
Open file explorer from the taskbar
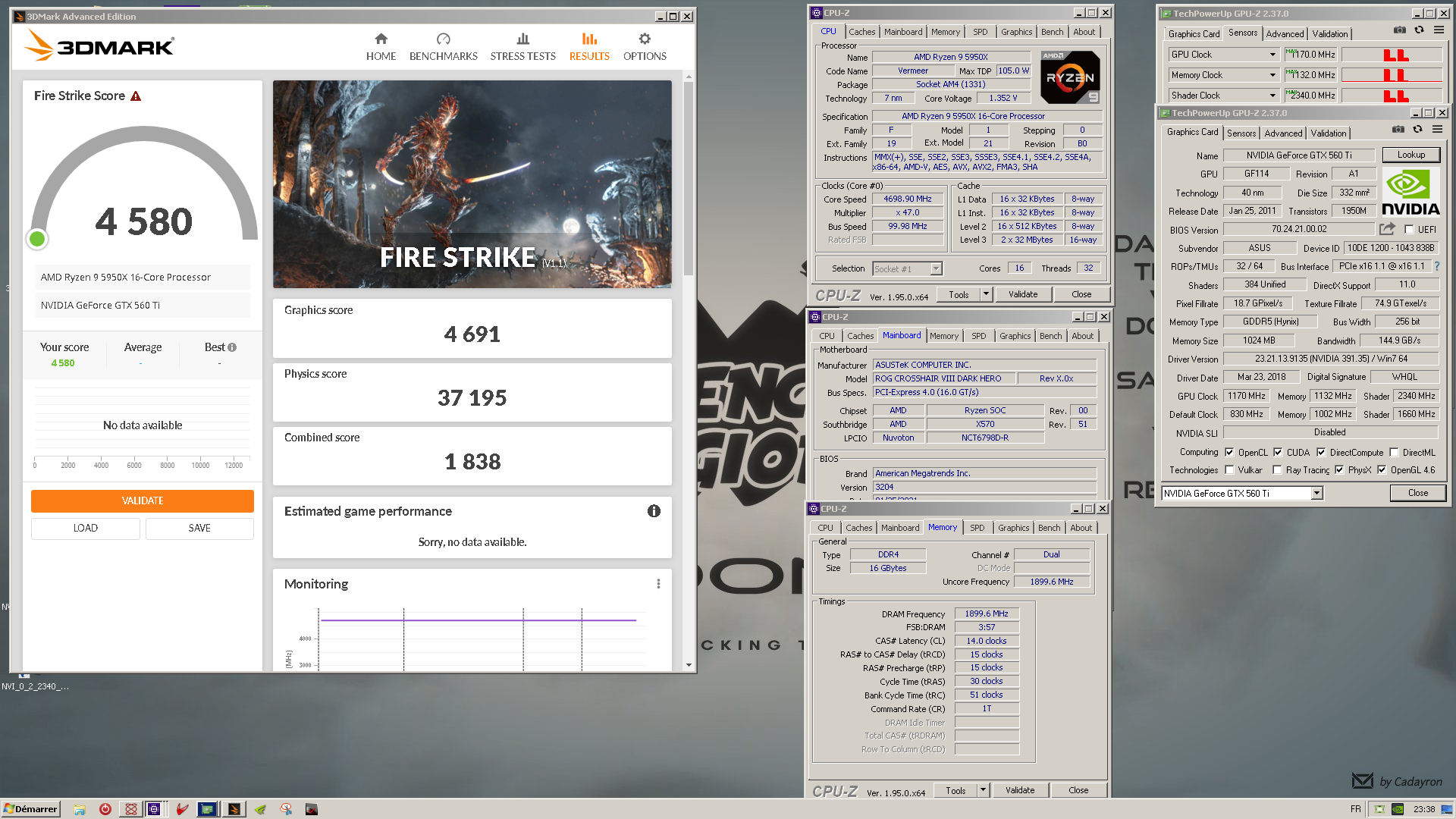(x=80, y=809)
